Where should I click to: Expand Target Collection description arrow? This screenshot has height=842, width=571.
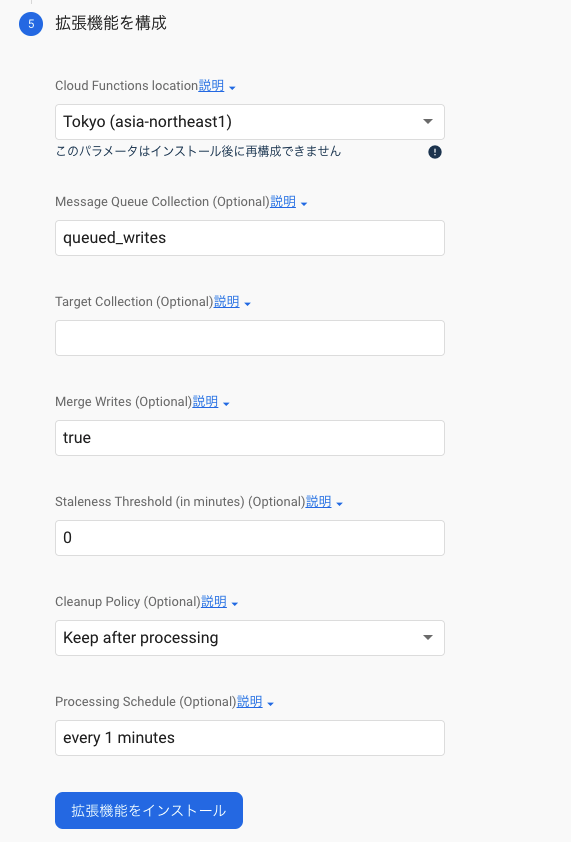248,303
